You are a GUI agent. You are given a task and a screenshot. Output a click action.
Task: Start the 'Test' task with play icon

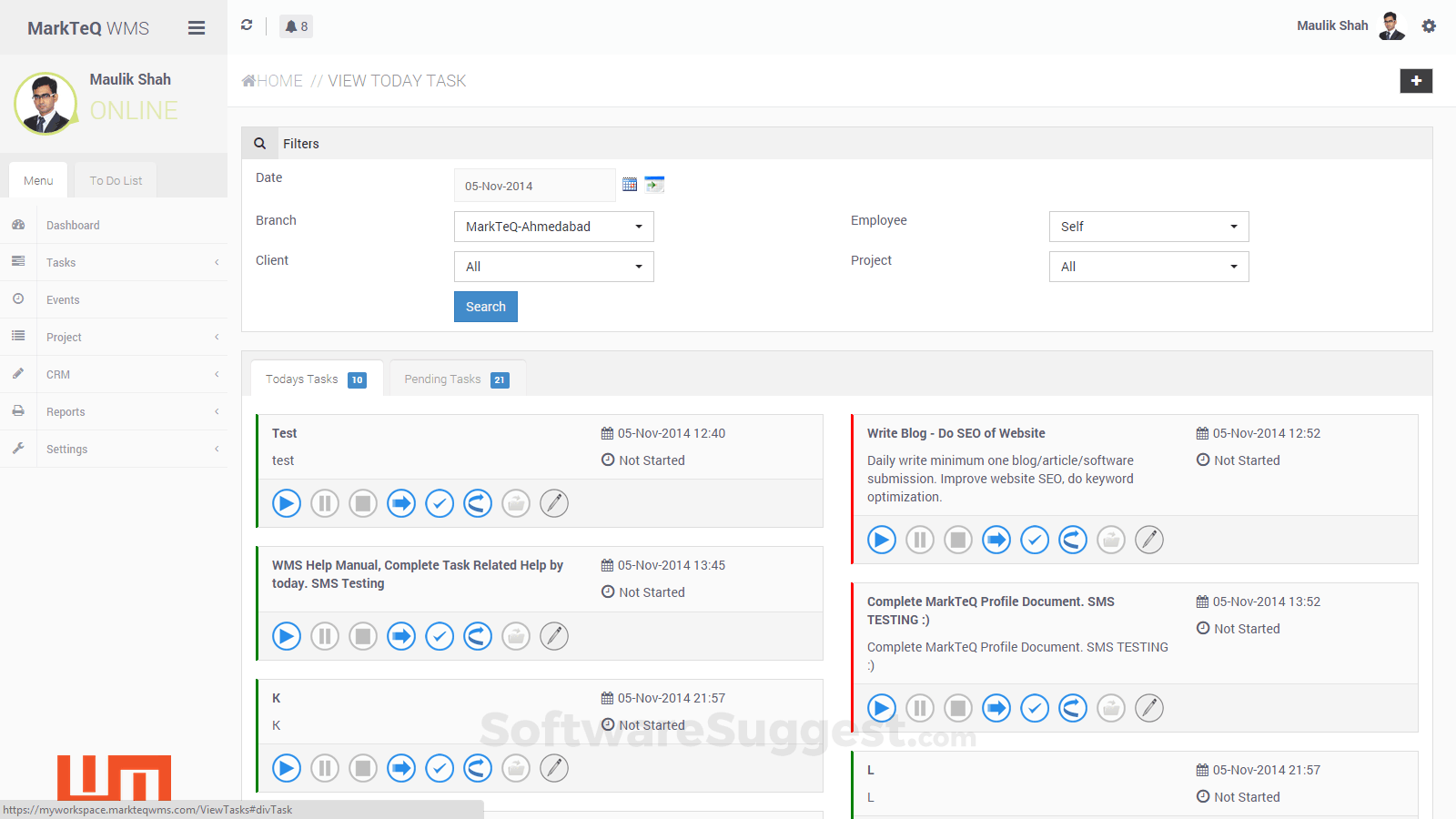(x=287, y=503)
